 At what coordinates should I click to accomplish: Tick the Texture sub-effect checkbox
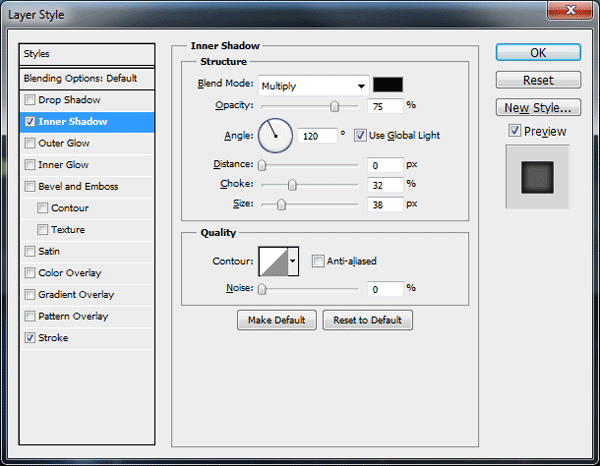coord(42,230)
